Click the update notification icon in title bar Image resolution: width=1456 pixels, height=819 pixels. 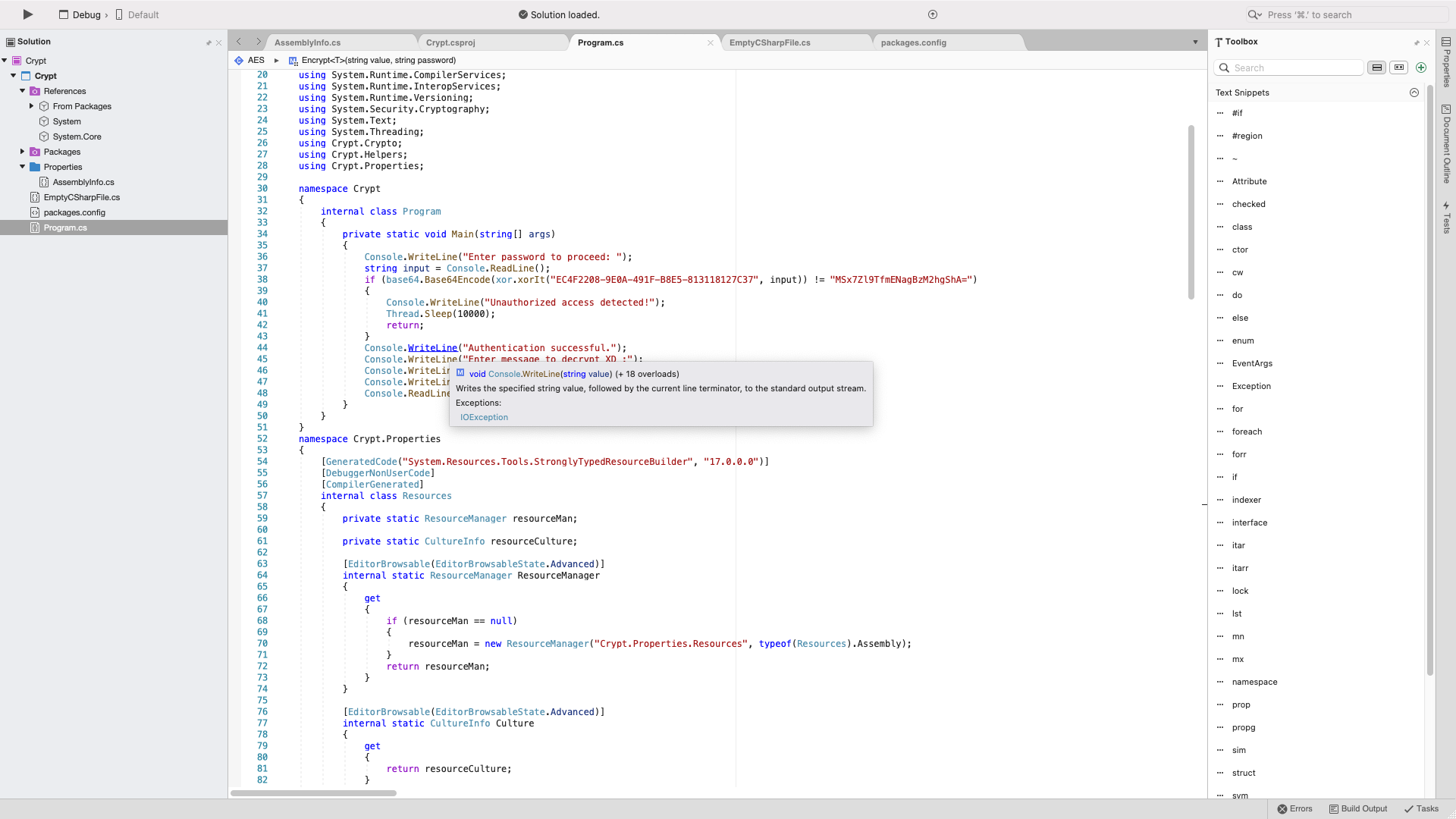point(933,14)
